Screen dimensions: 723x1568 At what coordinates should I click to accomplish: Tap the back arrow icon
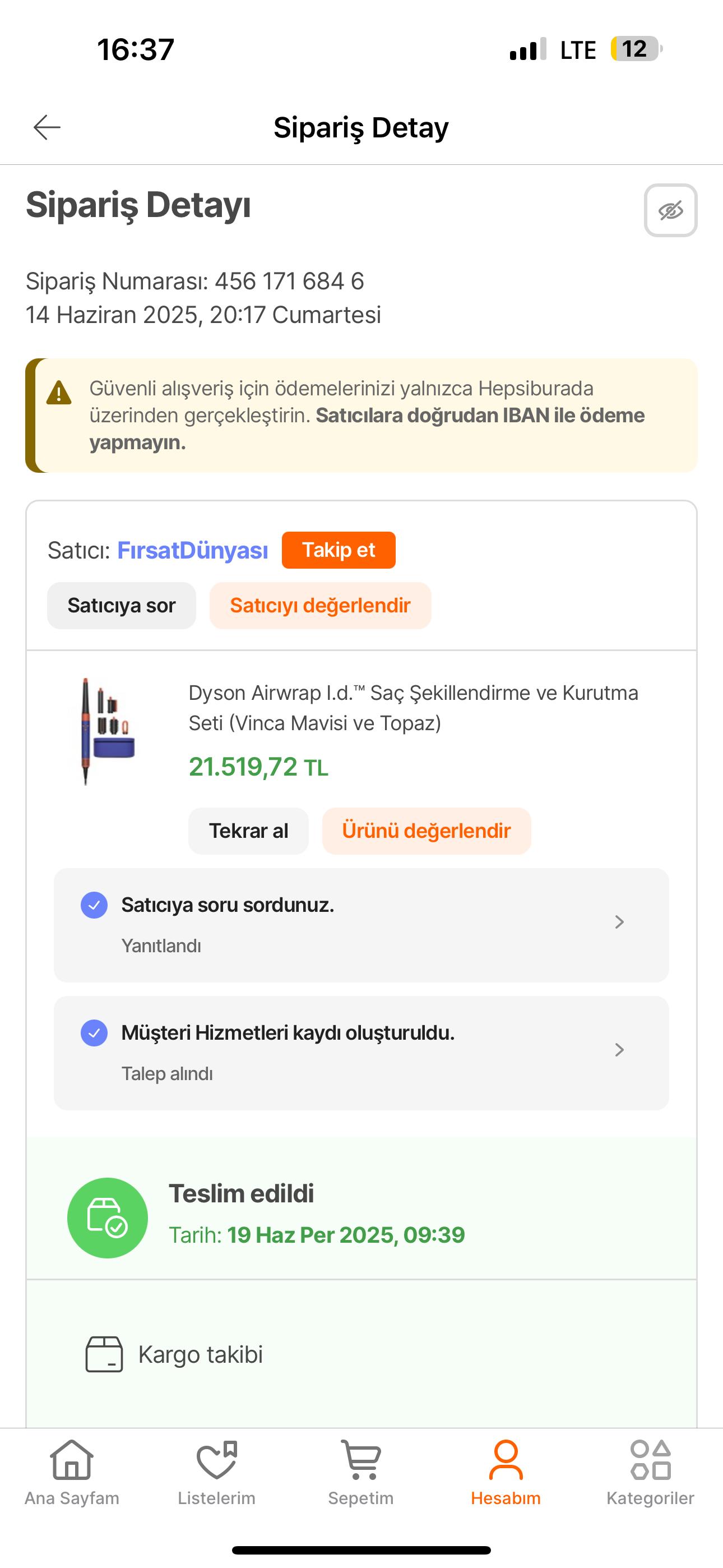pos(47,127)
